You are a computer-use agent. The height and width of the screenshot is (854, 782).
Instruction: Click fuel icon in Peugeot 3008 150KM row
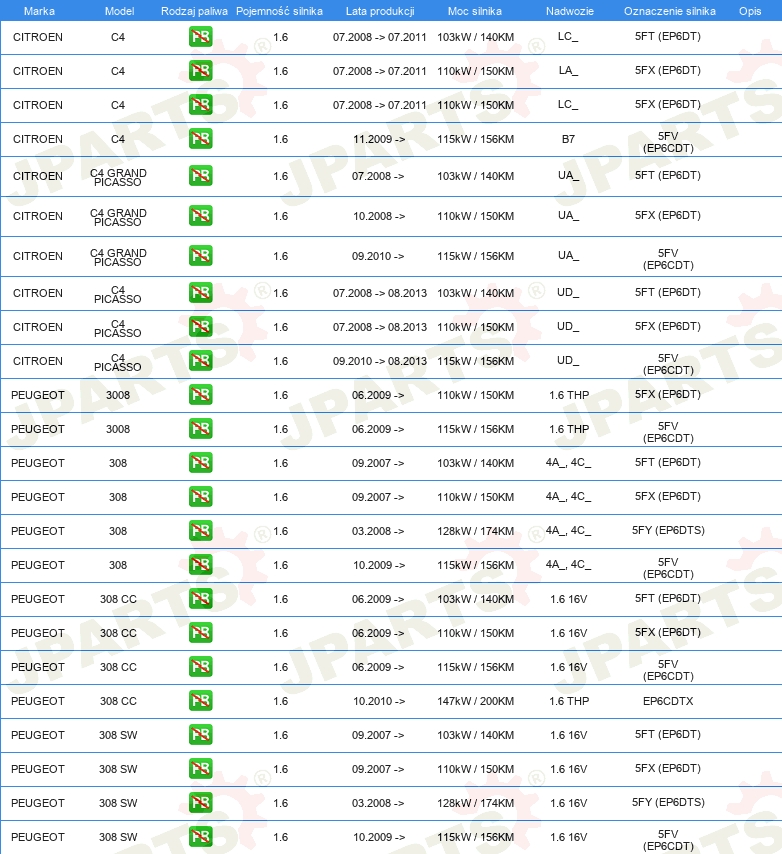point(200,395)
